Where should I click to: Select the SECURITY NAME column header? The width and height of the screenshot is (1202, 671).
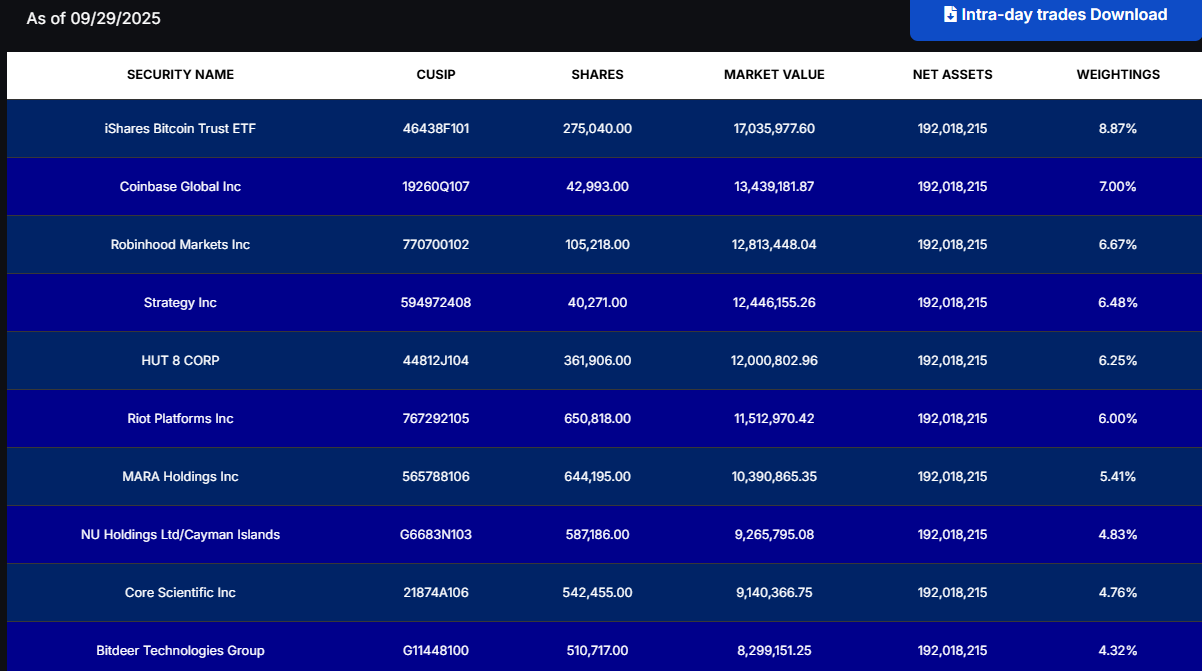(x=180, y=75)
